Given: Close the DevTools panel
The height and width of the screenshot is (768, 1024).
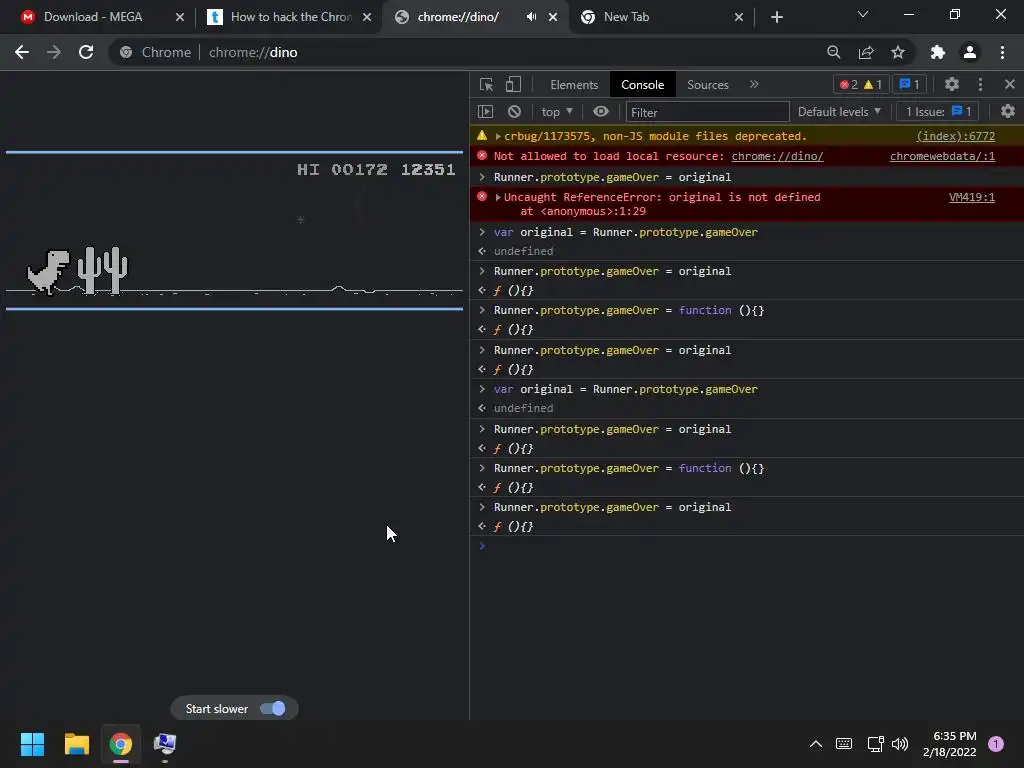Looking at the screenshot, I should click(x=1010, y=84).
